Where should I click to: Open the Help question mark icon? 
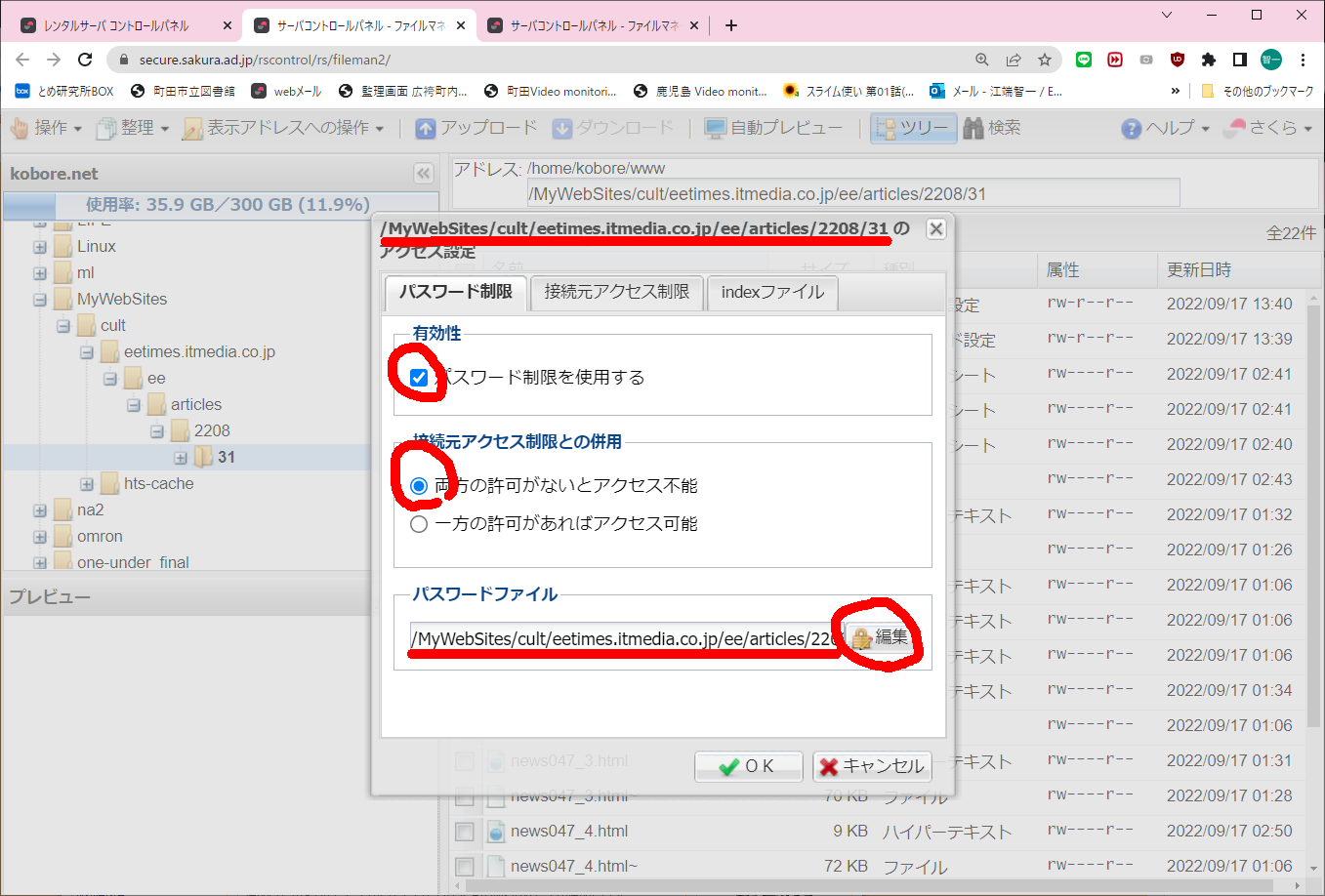[1131, 128]
